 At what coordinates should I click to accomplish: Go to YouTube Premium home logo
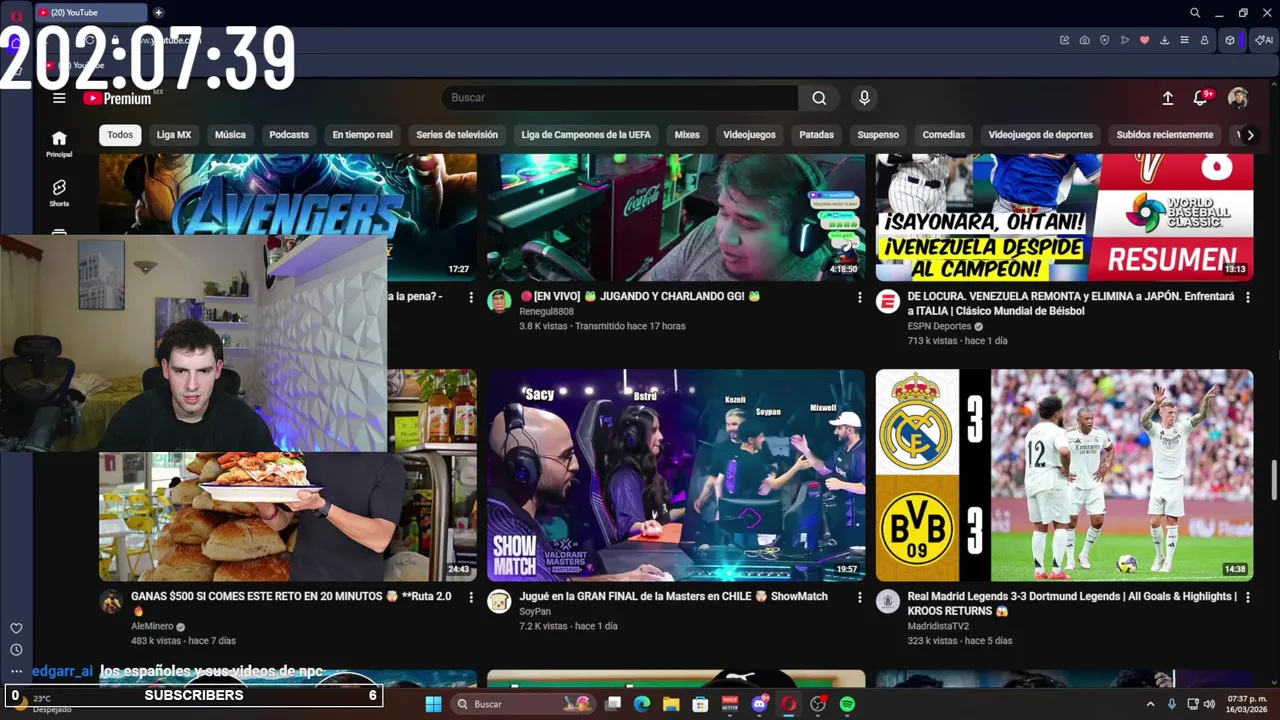(x=117, y=98)
